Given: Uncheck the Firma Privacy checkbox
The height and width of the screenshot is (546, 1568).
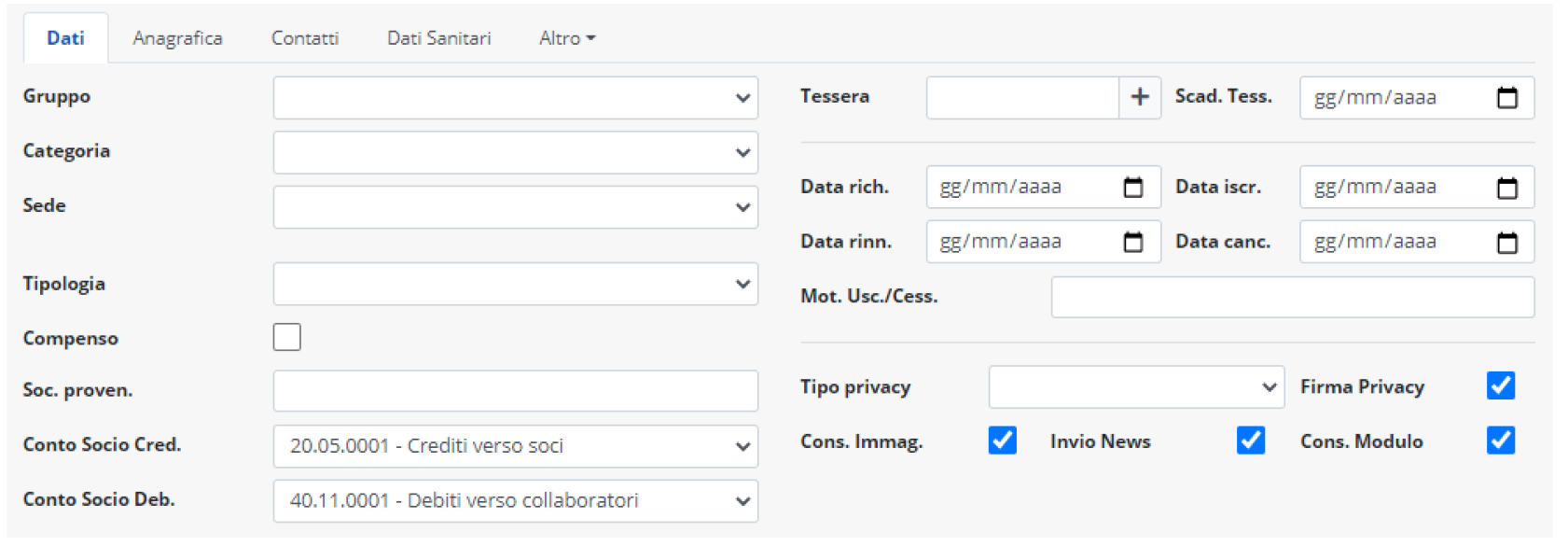Looking at the screenshot, I should 1500,385.
